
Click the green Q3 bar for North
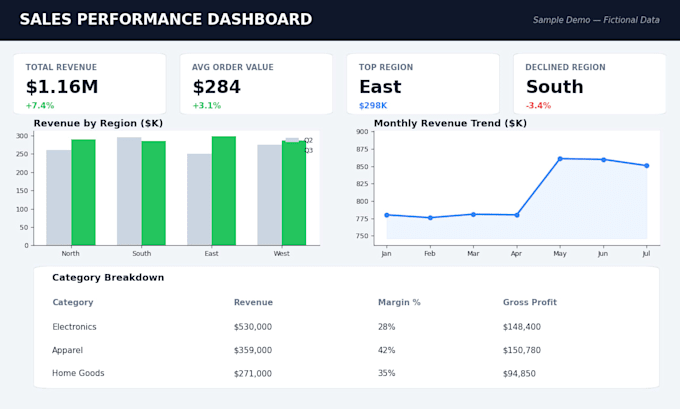pyautogui.click(x=83, y=193)
